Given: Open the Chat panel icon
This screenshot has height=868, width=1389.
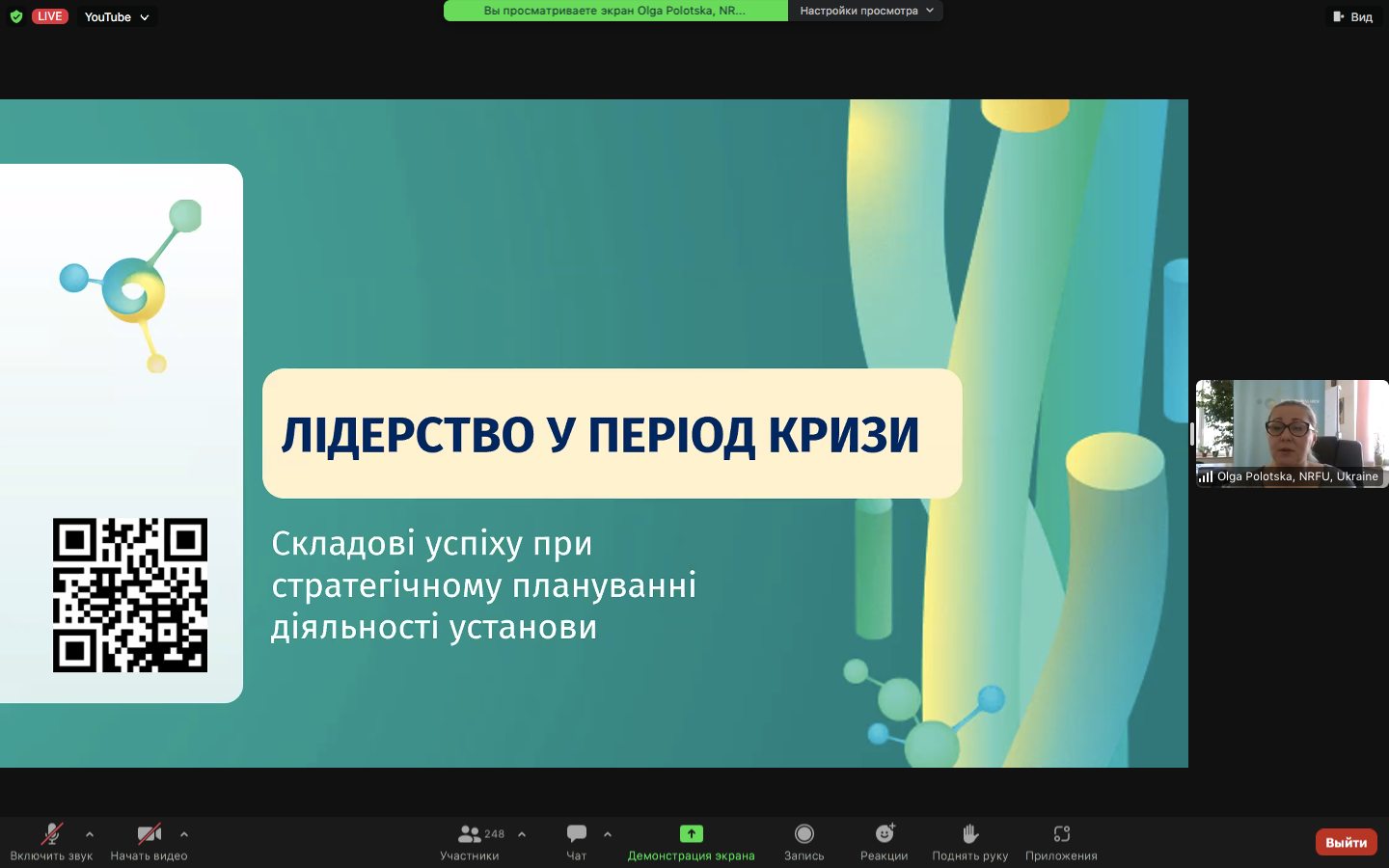Looking at the screenshot, I should coord(577,834).
